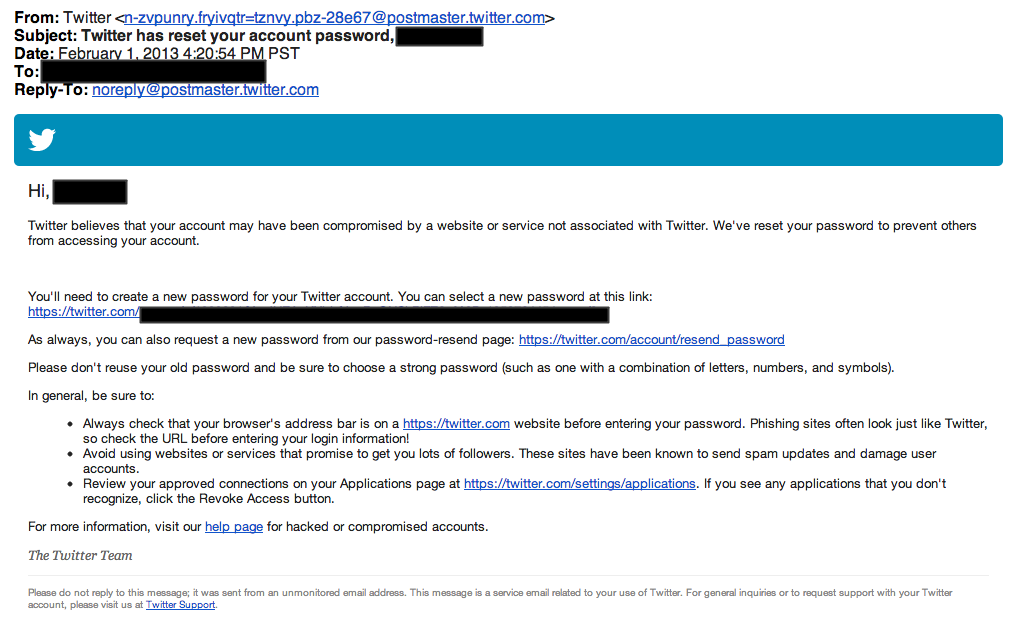Click the redacted name after "Hi,"

89,191
